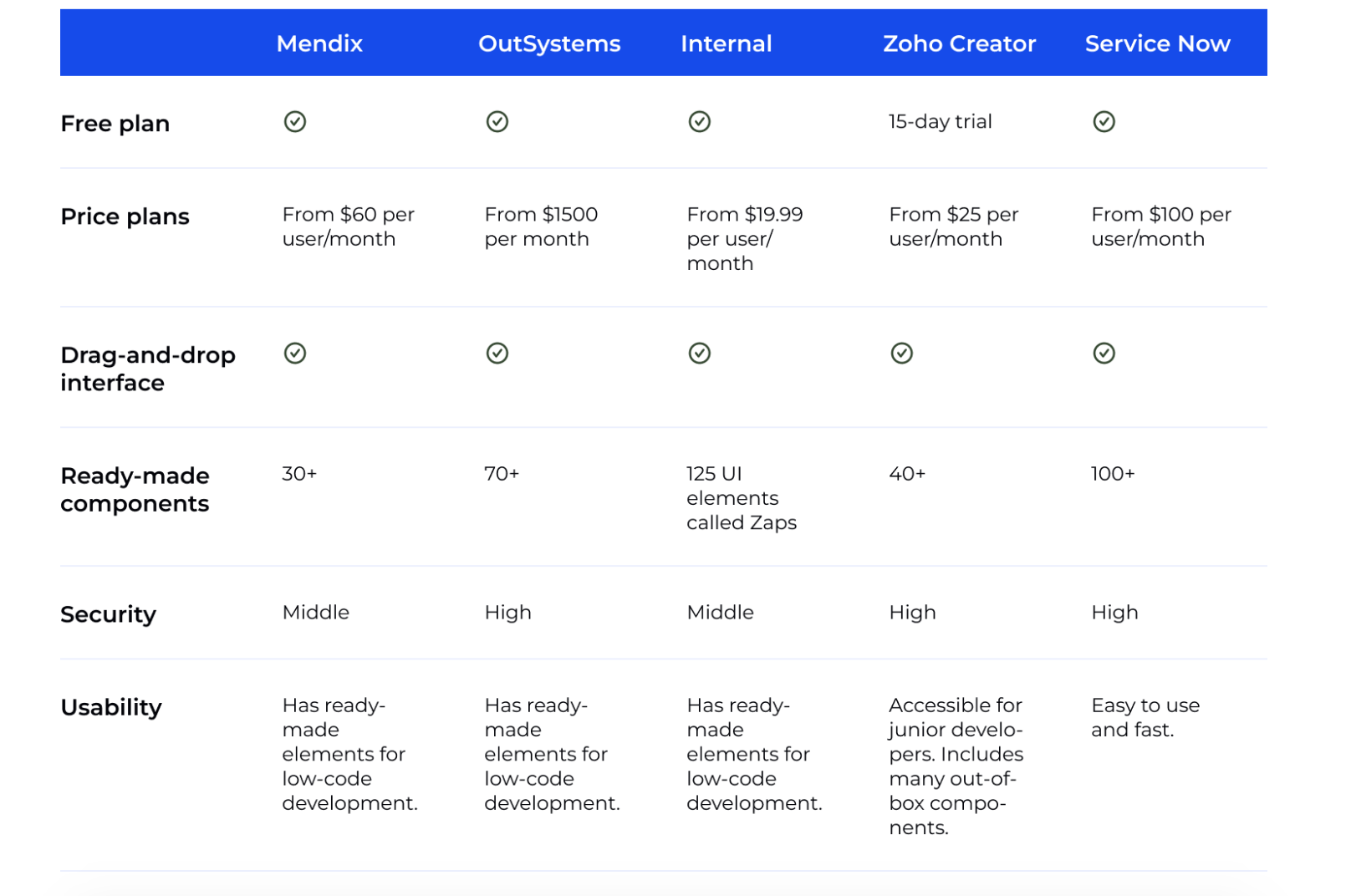Click the Internal column header

726,43
